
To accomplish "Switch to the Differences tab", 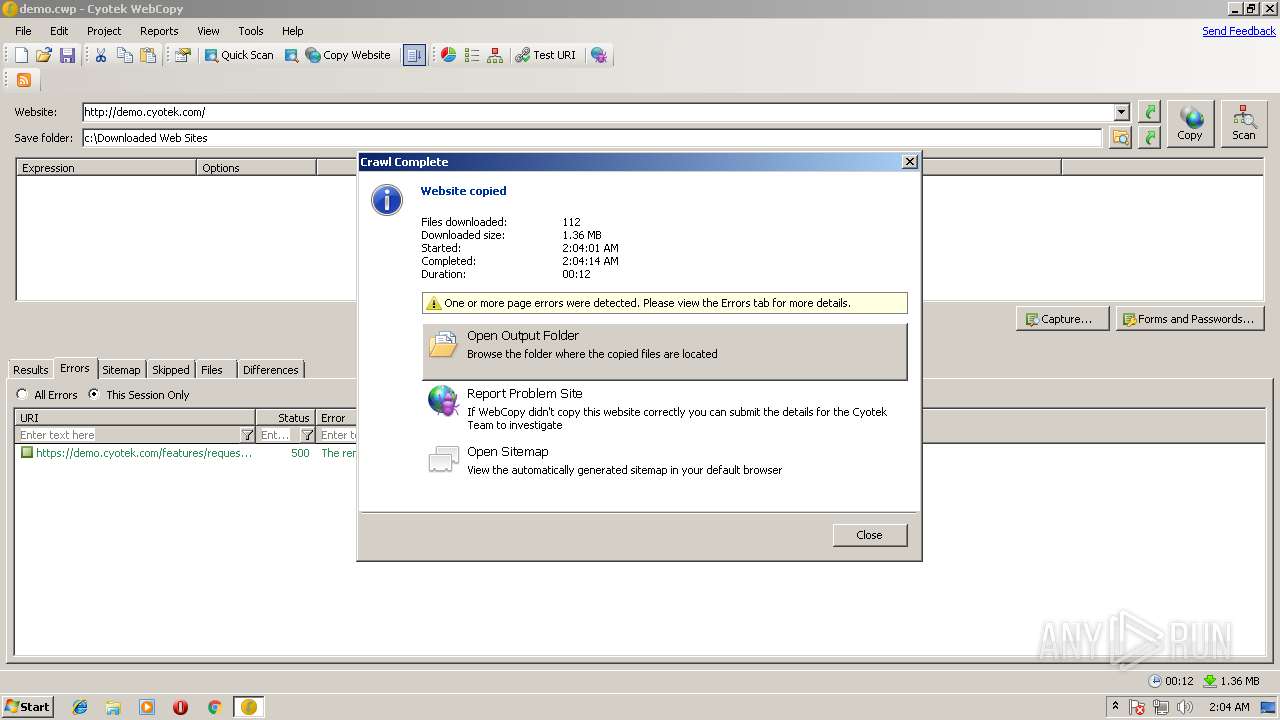I will 270,370.
